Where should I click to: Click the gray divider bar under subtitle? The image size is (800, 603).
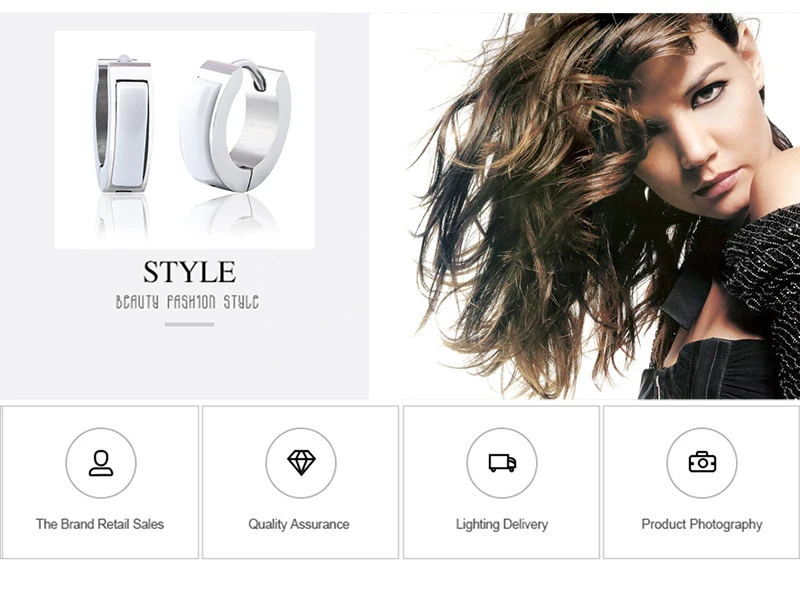tap(189, 324)
